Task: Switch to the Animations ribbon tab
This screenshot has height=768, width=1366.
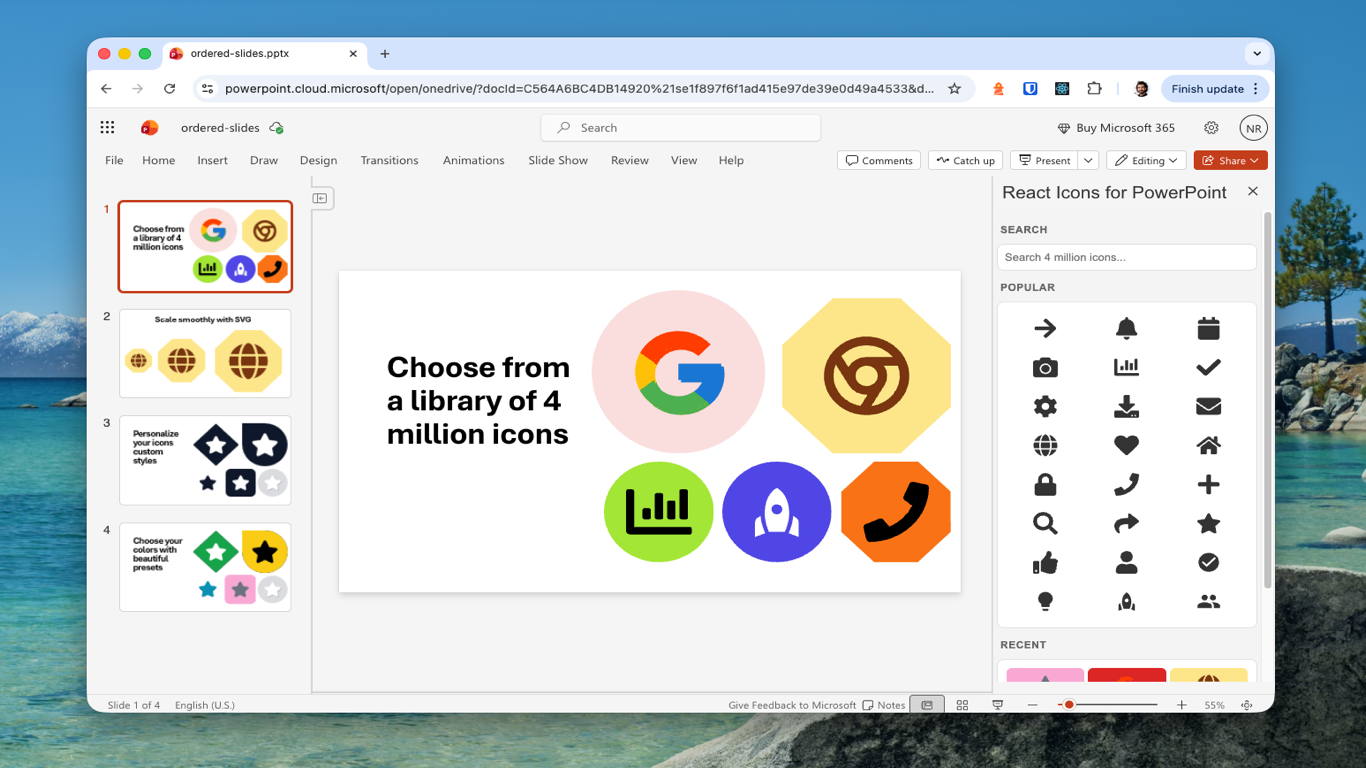Action: pyautogui.click(x=473, y=160)
